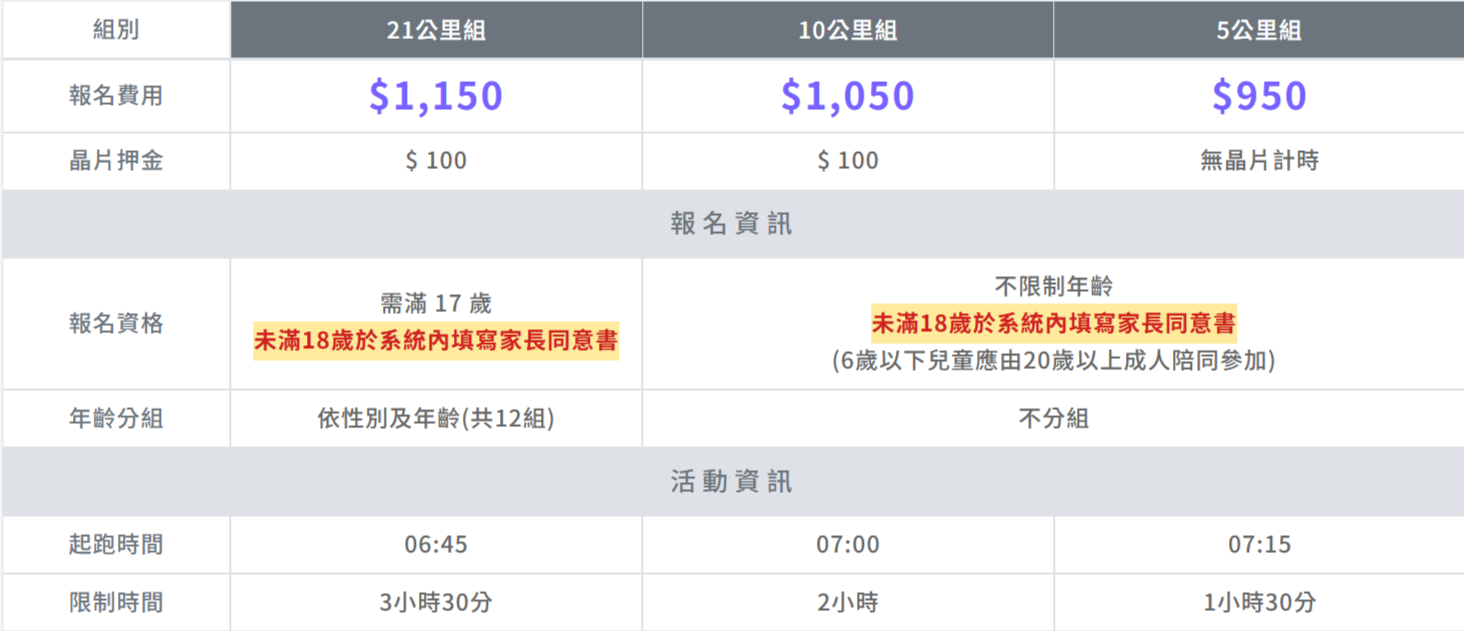Click the 需滿 17 歲 requirement text
The image size is (1464, 631).
[x=436, y=303]
